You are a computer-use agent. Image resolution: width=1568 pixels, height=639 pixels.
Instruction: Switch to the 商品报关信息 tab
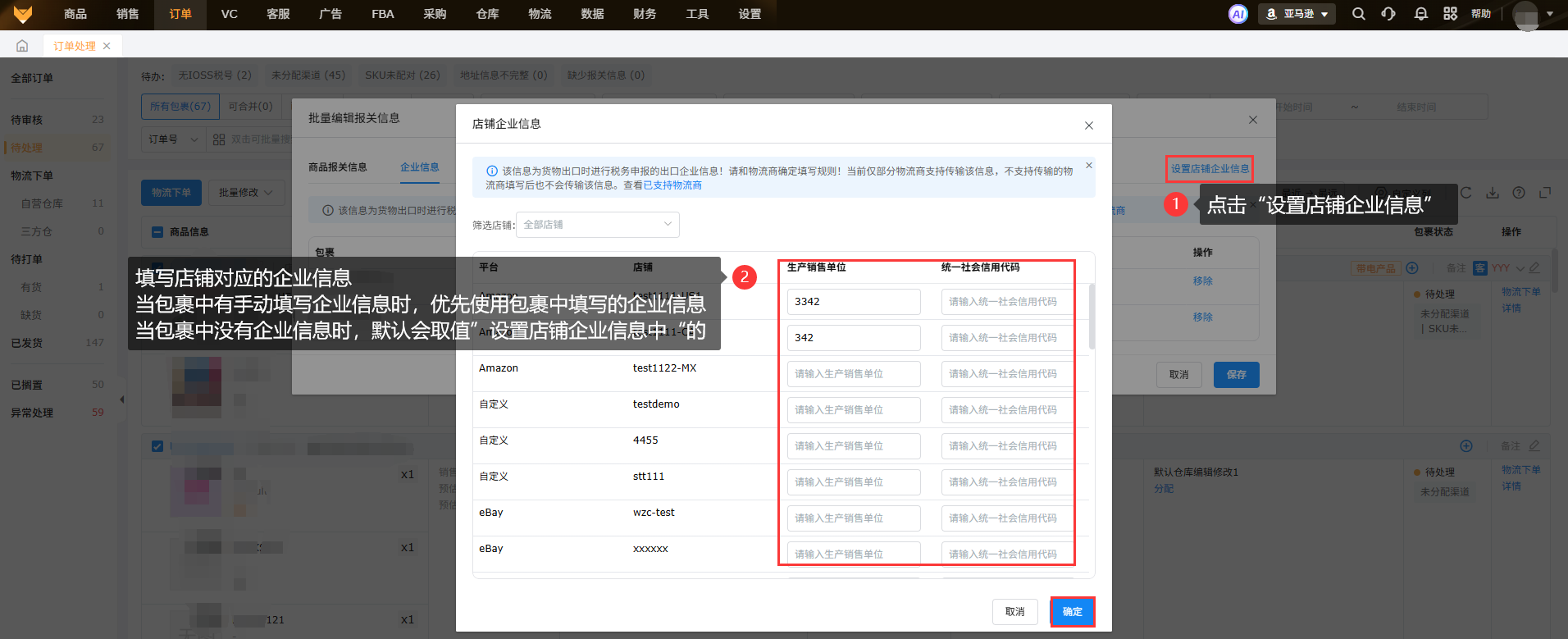pyautogui.click(x=337, y=167)
